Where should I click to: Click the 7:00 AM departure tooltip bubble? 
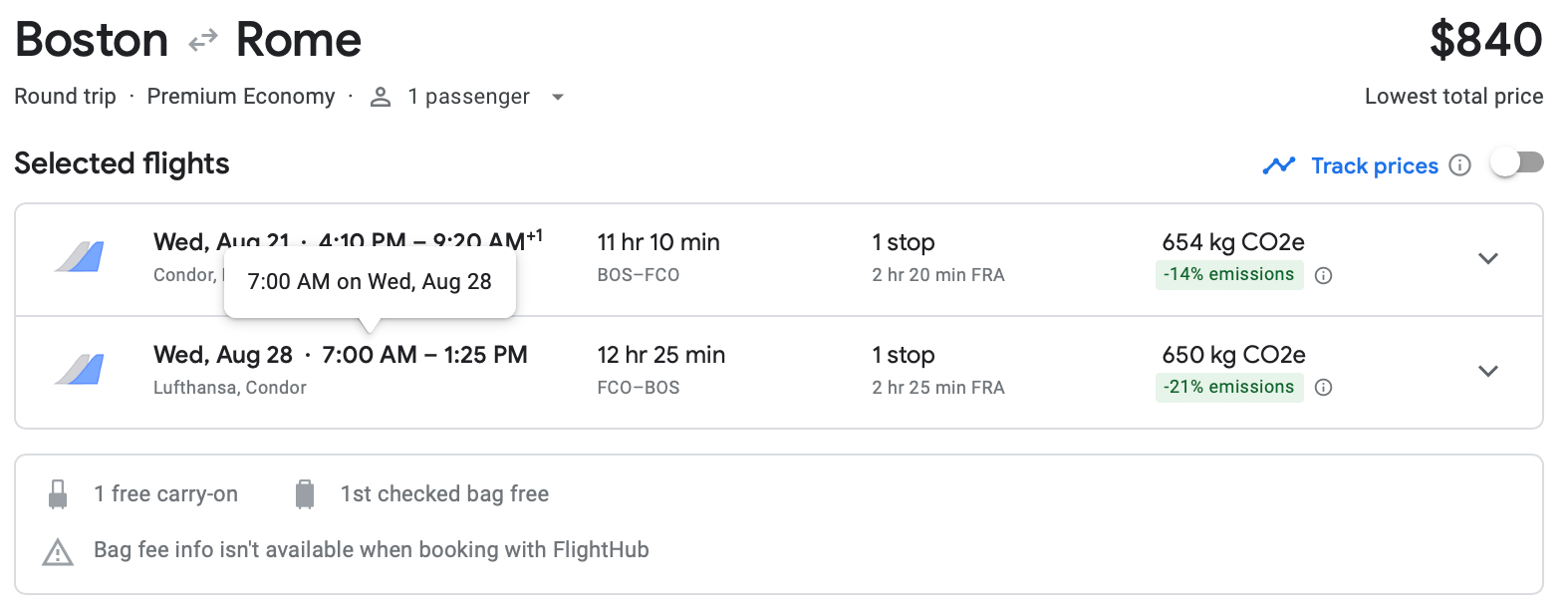tap(370, 281)
